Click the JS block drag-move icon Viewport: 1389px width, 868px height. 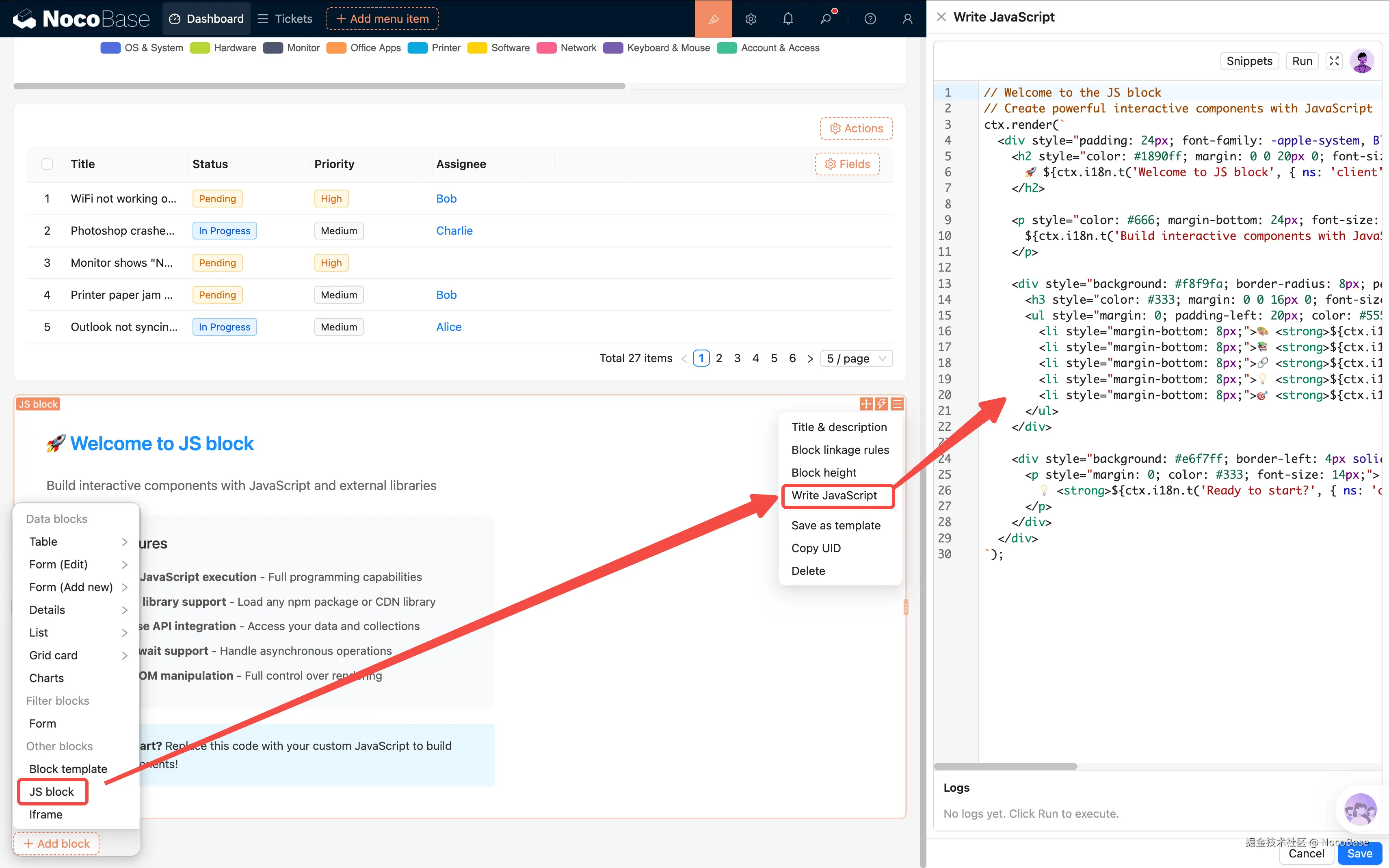pos(866,404)
